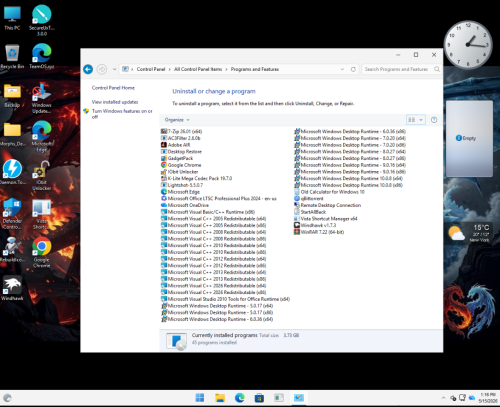This screenshot has width=500, height=407.
Task: Click All Control Panel Items breadcrumb
Action: click(x=198, y=69)
